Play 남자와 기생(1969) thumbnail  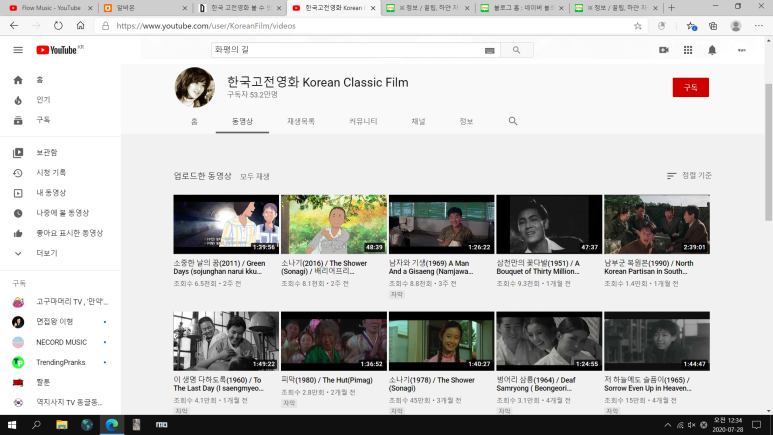(441, 224)
